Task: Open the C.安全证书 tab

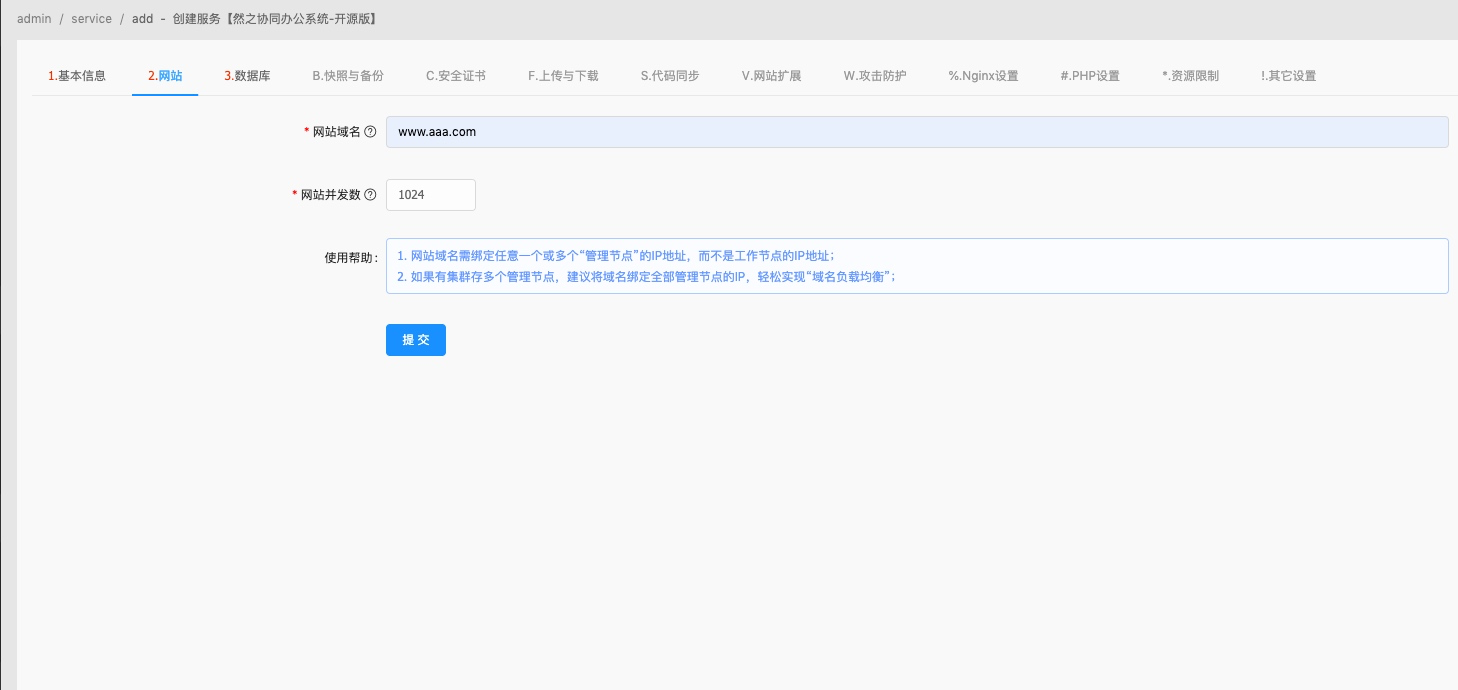Action: tap(455, 75)
